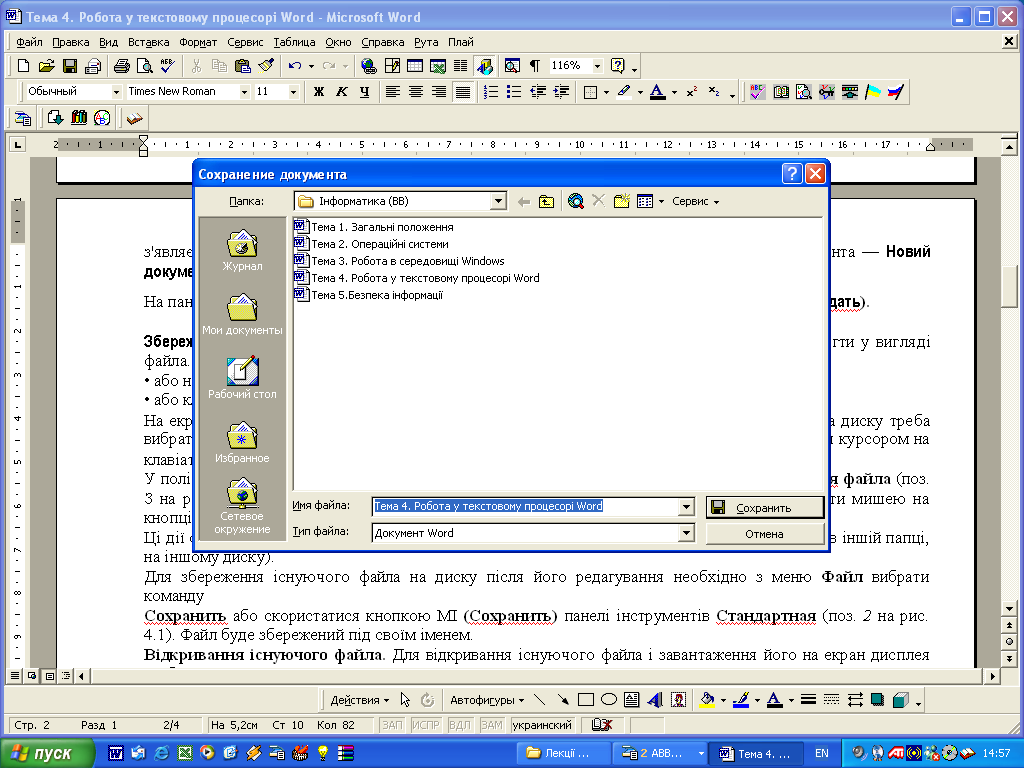Viewport: 1024px width, 768px height.
Task: Click the Superscript icon
Action: click(692, 92)
